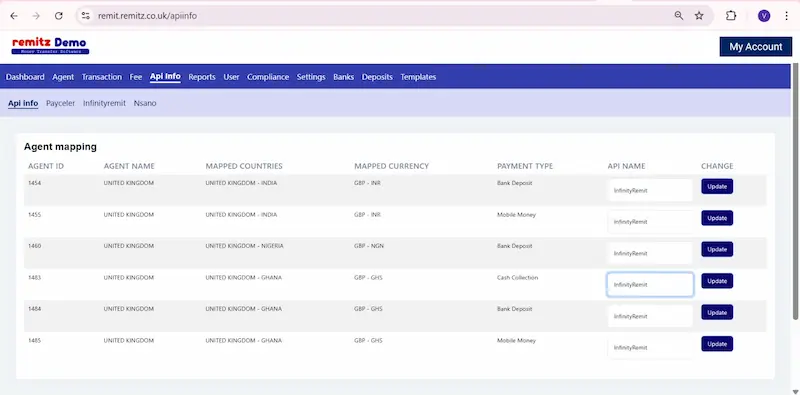
Task: Click Update for agent 1485
Action: [x=717, y=343]
